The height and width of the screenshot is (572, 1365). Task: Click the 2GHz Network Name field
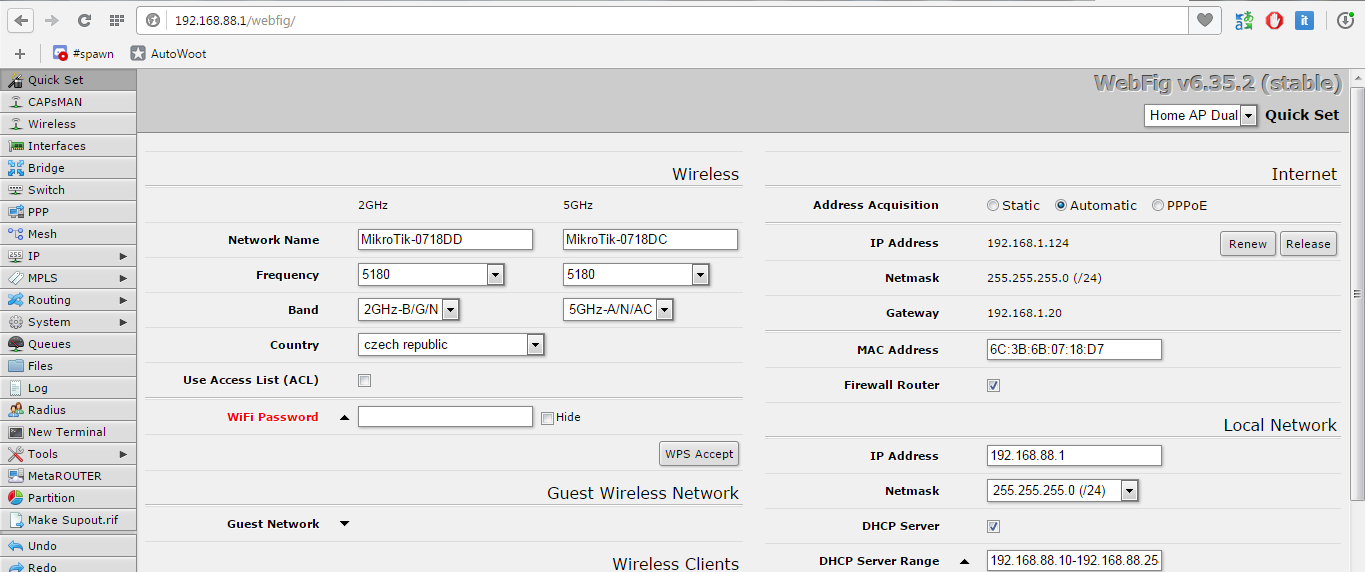(x=445, y=239)
